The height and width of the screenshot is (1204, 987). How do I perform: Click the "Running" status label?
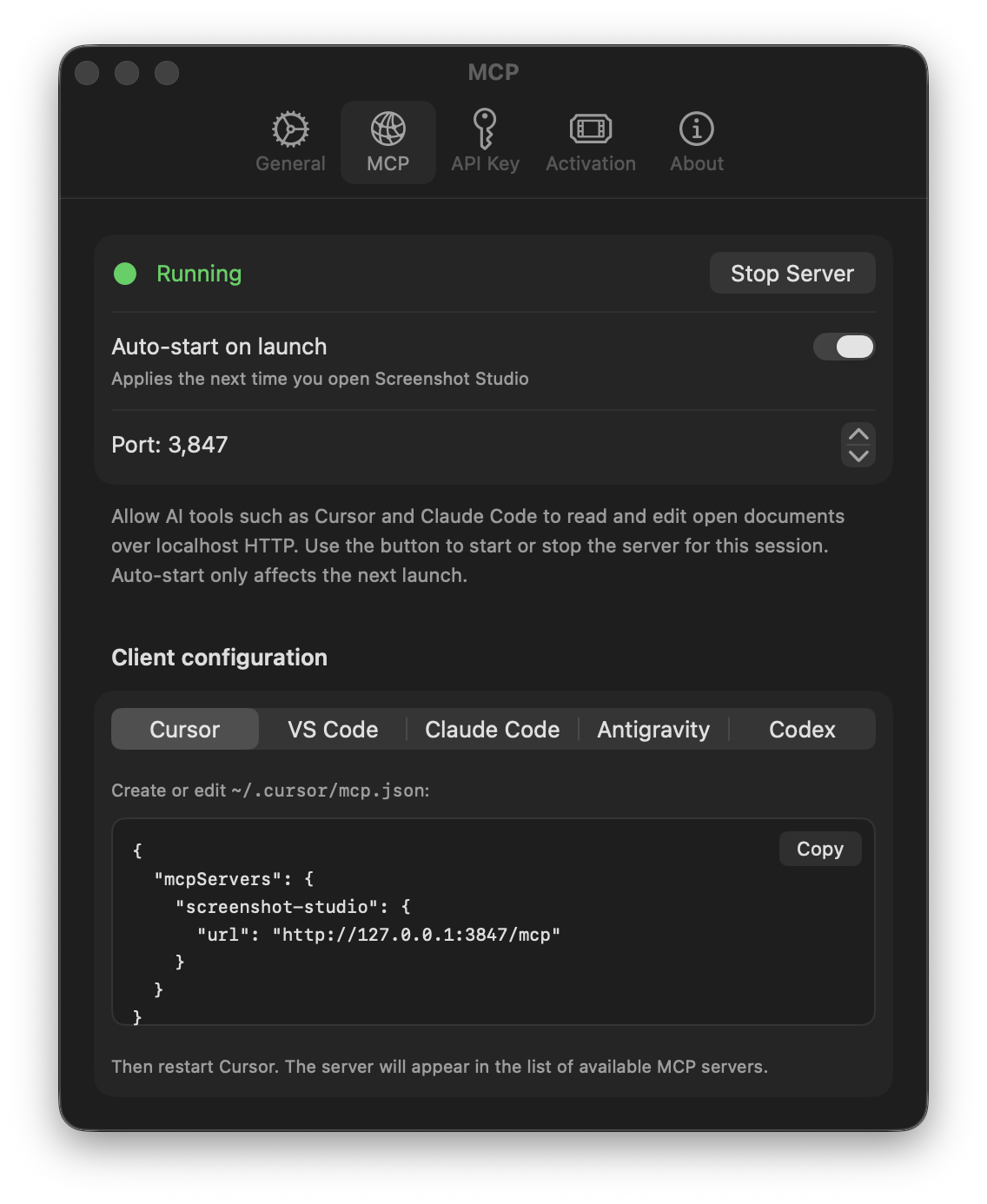tap(199, 274)
